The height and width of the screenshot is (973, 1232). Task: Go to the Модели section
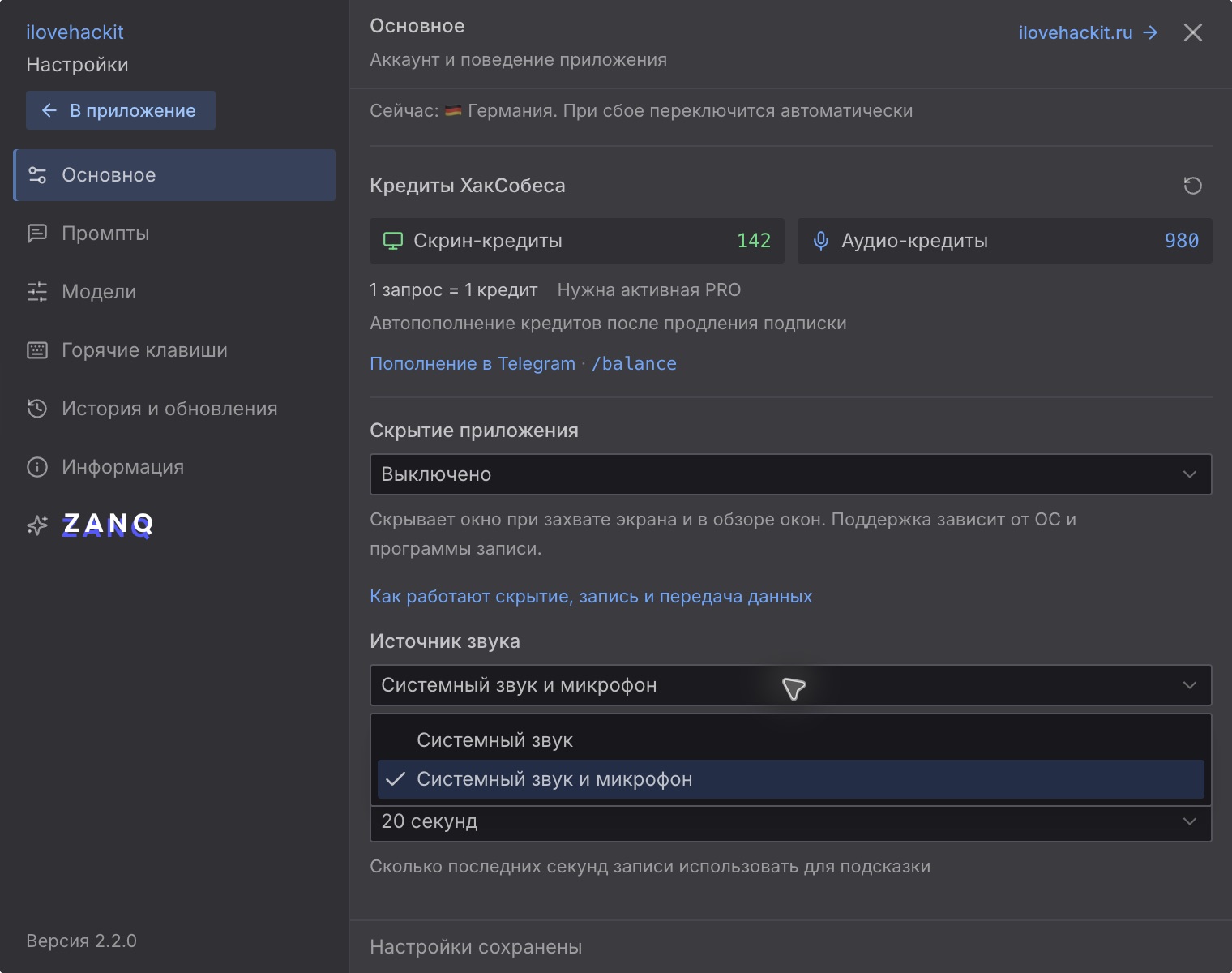[x=174, y=292]
